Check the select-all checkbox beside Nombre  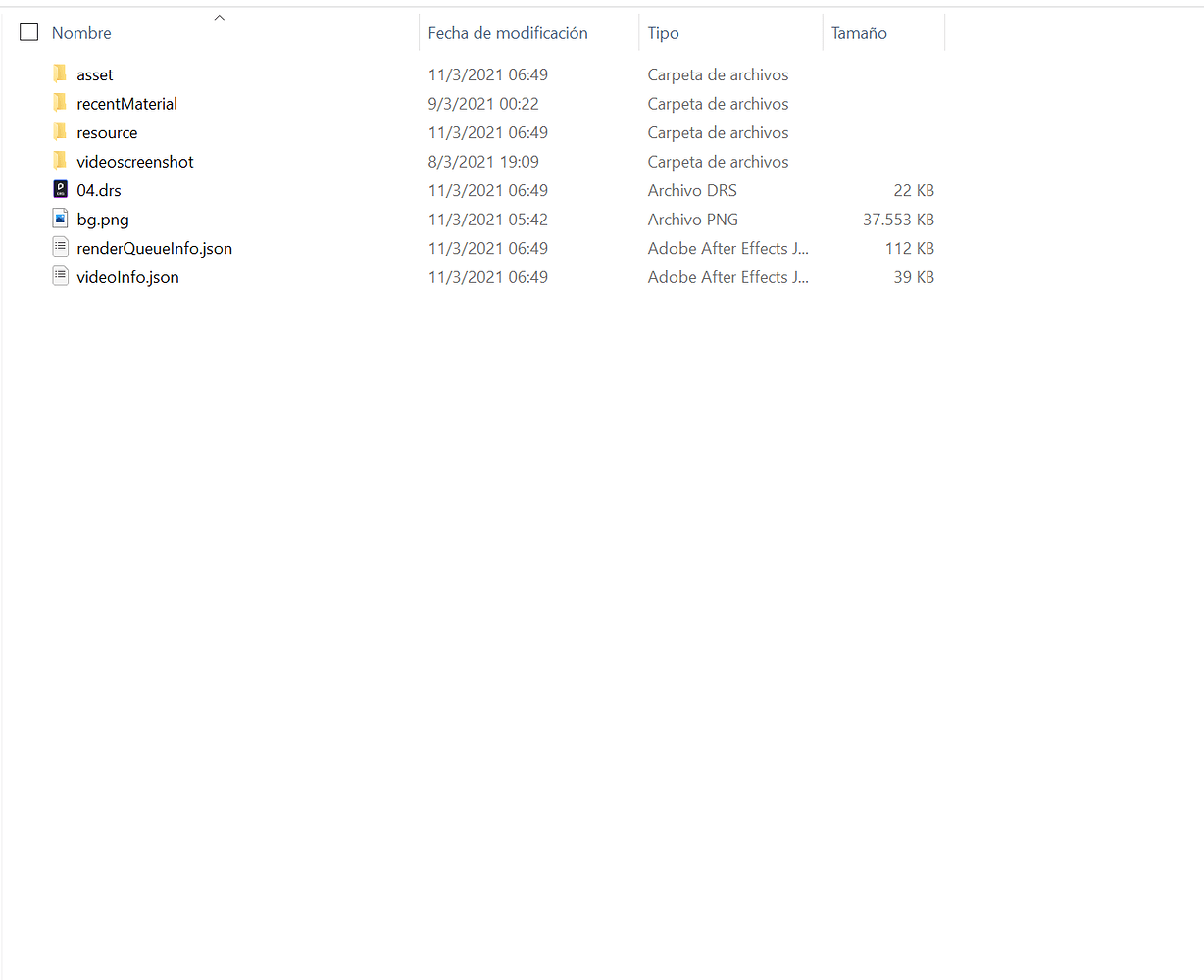[x=29, y=32]
